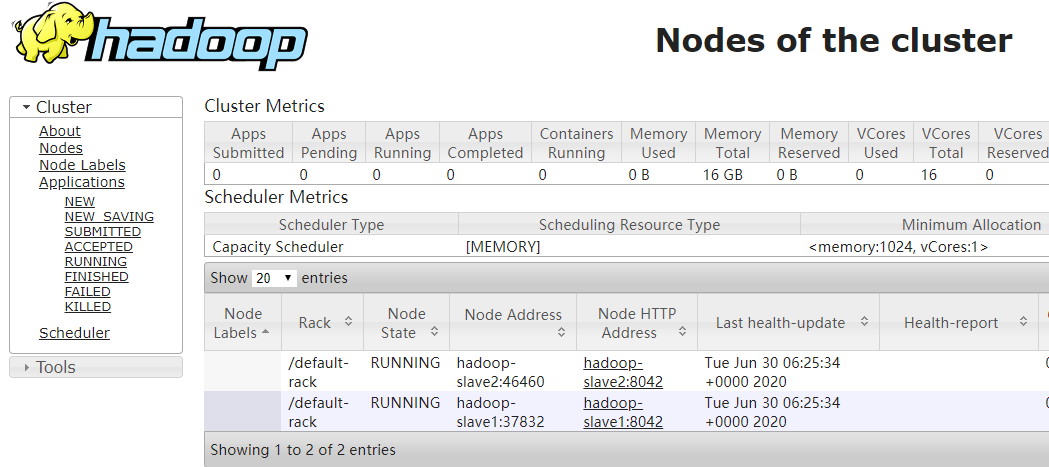Click the Containers Running column header
Screen dimensions: 1049x467
(x=576, y=143)
